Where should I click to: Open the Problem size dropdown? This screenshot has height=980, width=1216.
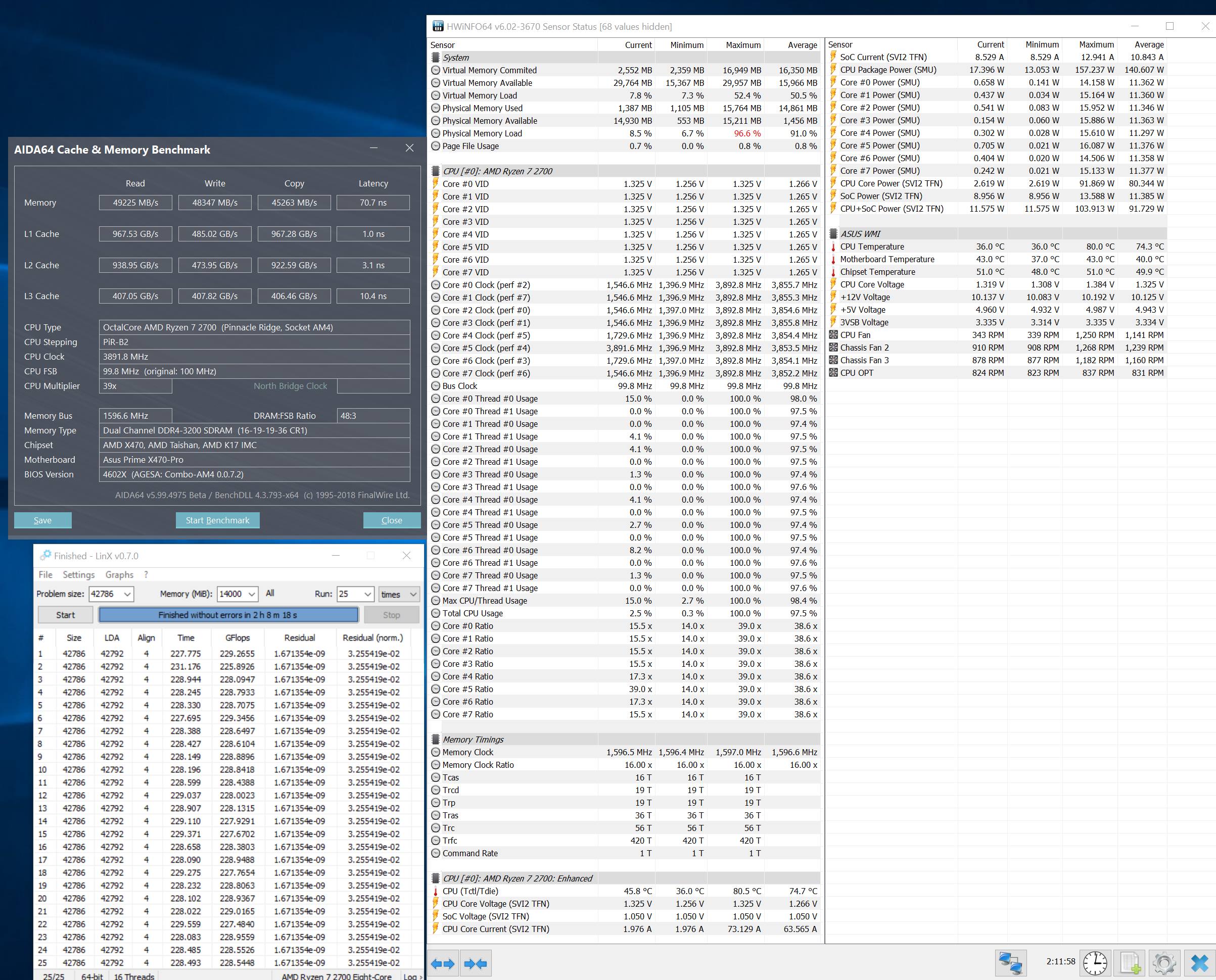click(x=128, y=594)
